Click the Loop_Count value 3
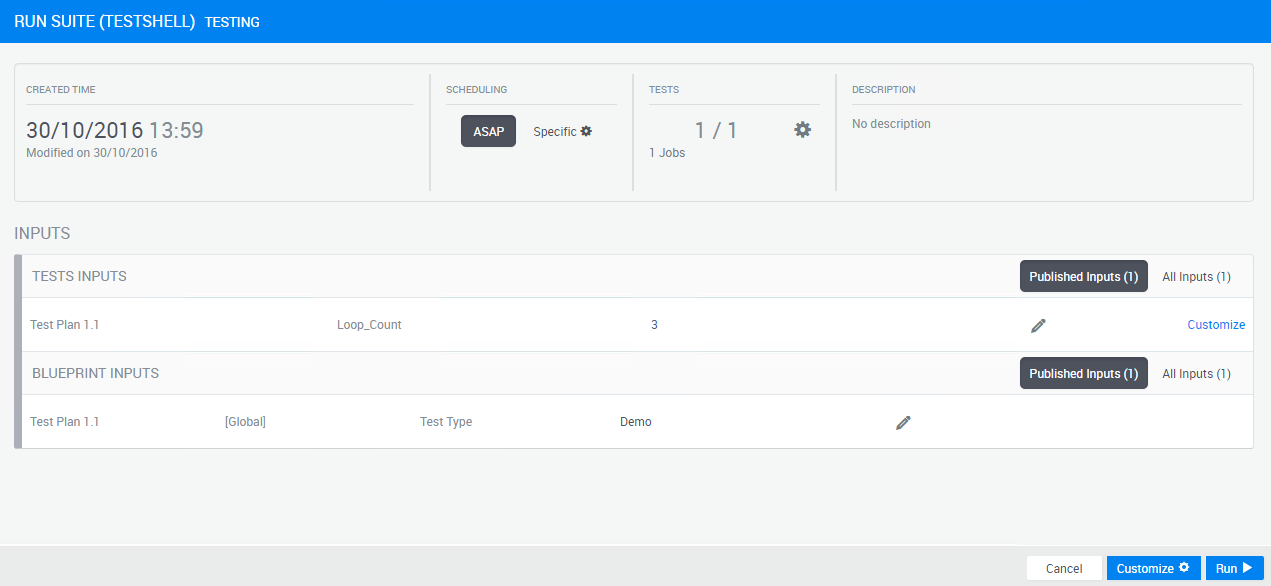Screen dimensions: 1271x586 [x=654, y=325]
